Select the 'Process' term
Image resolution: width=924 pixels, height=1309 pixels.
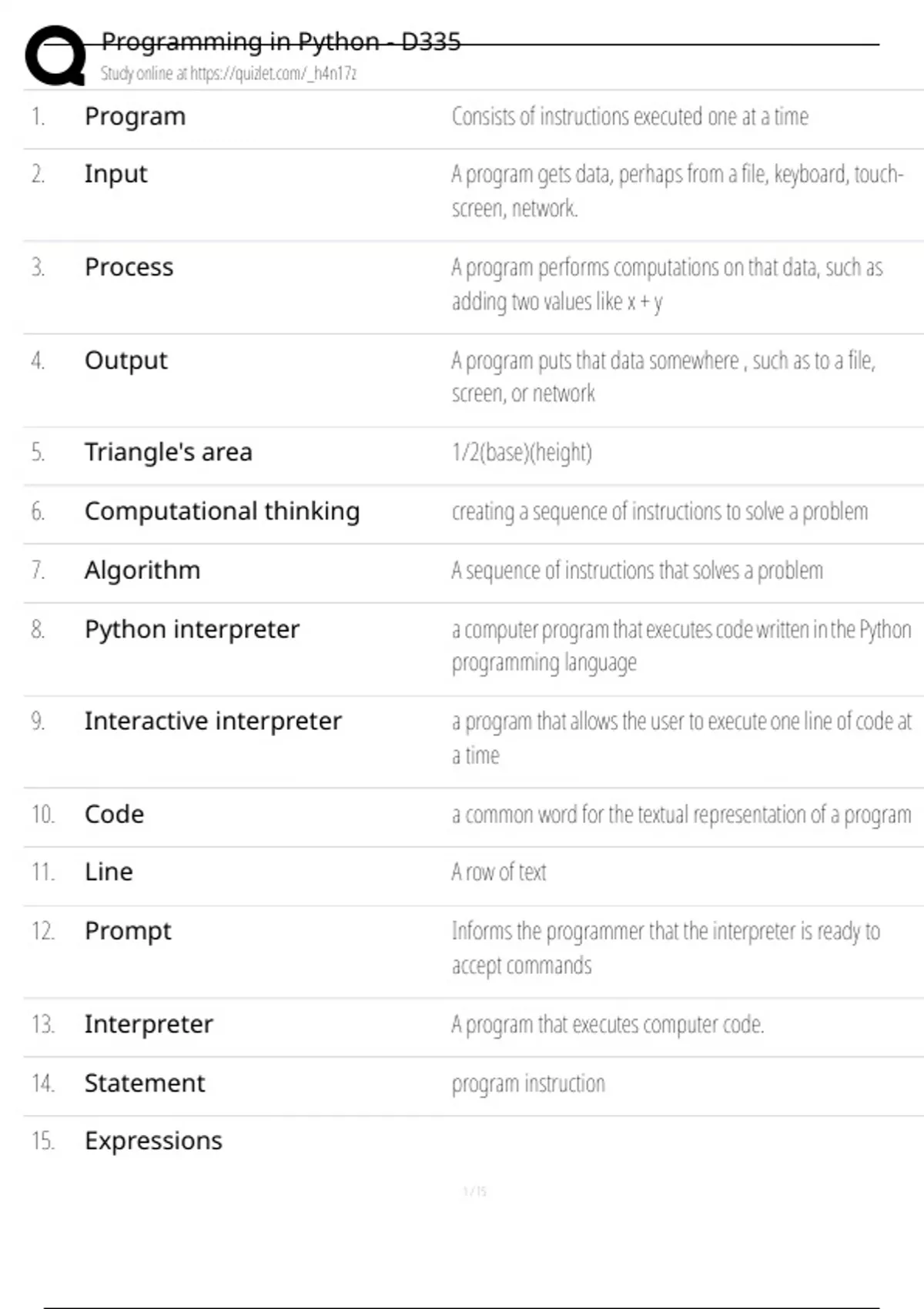pos(129,267)
